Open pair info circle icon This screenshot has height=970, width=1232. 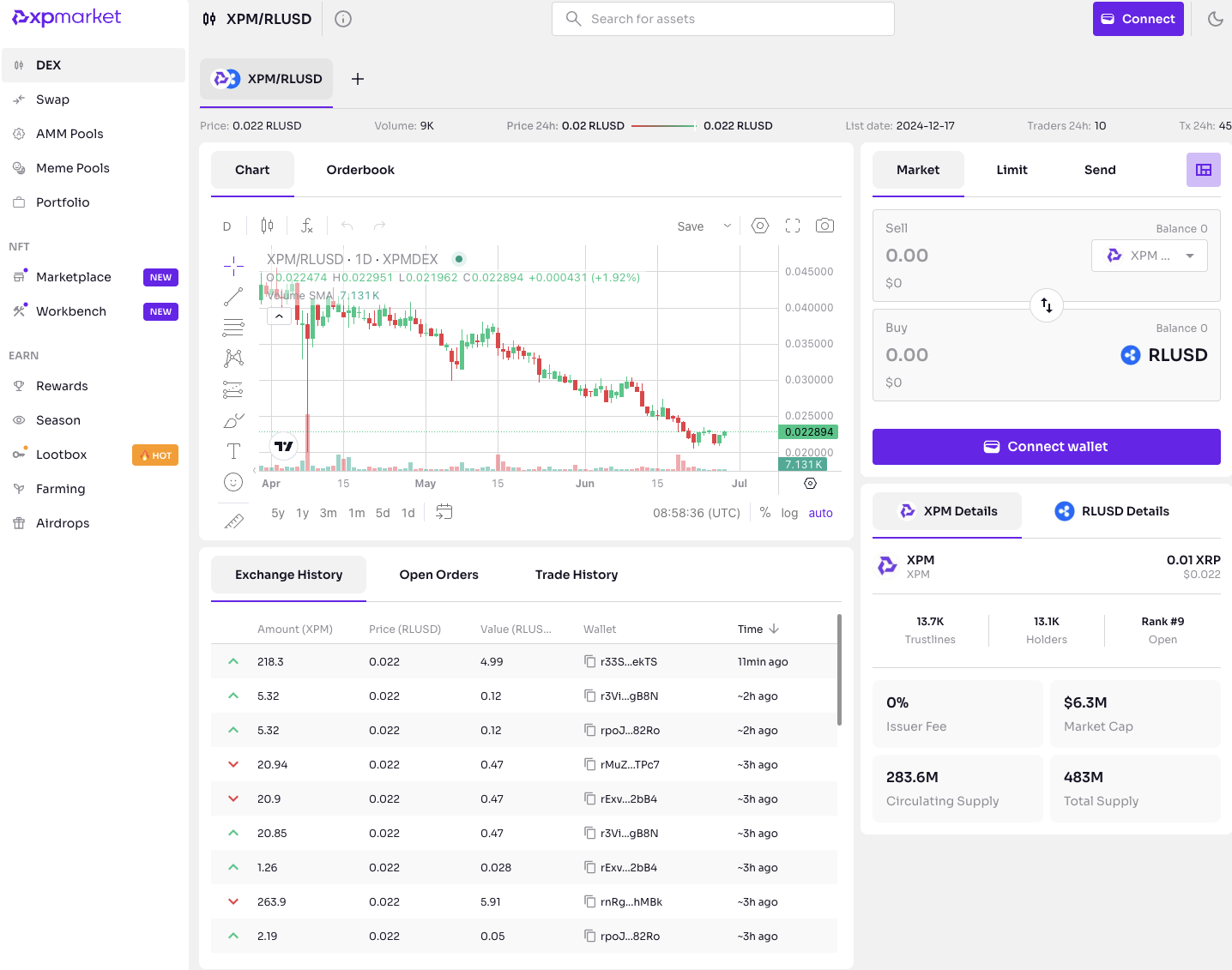343,19
